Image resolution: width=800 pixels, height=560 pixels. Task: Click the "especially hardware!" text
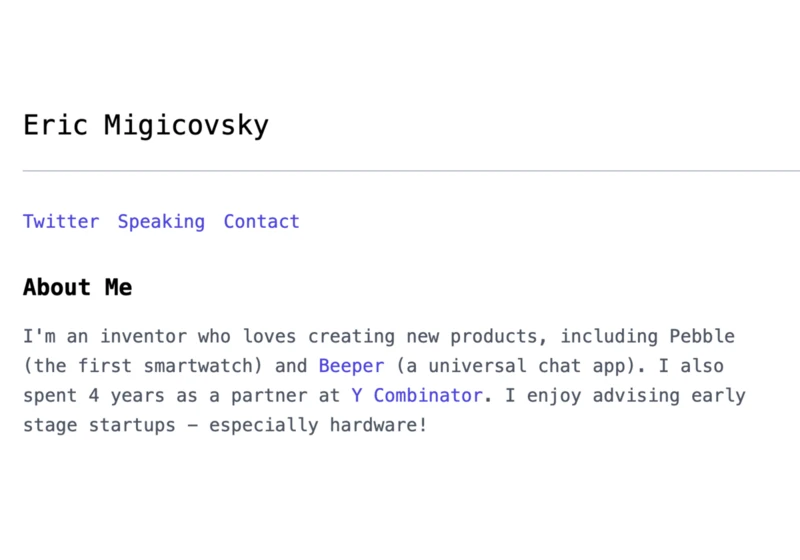click(318, 425)
